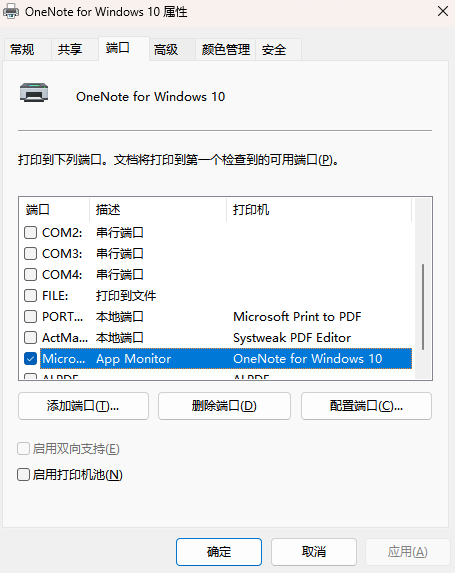Click the title bar printer icon

point(11,11)
